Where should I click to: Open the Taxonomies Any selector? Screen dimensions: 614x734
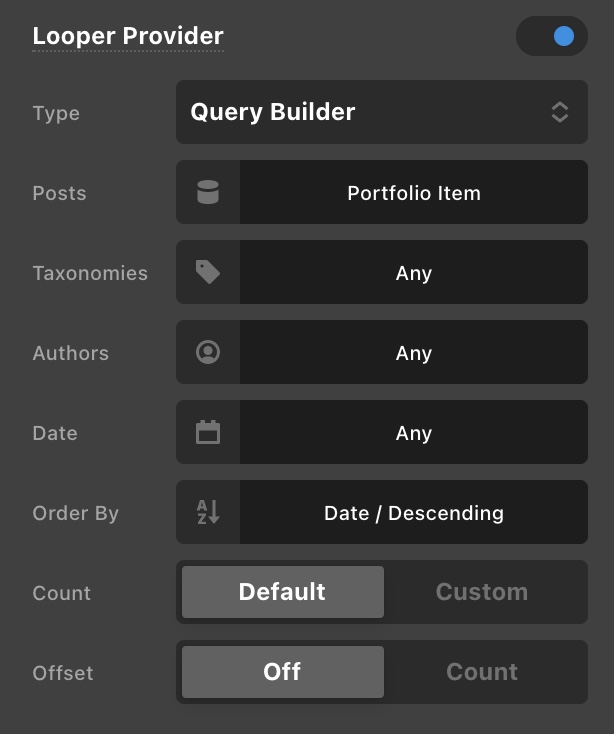coord(413,272)
